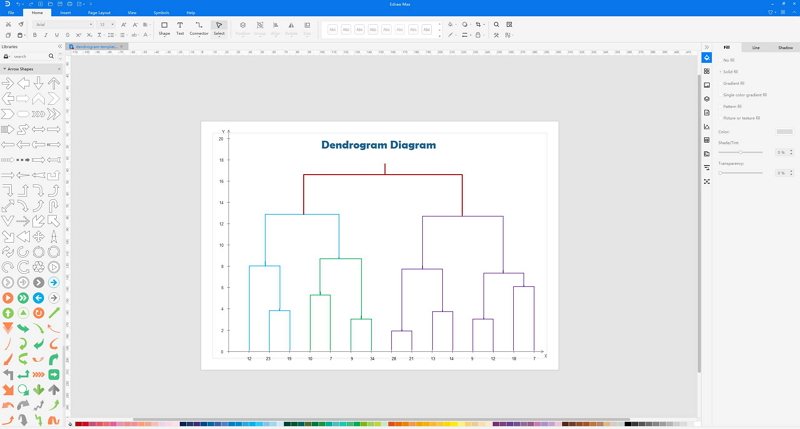Viewport: 800px width, 429px height.
Task: Apply Subscript formatting
Action: tap(89, 35)
